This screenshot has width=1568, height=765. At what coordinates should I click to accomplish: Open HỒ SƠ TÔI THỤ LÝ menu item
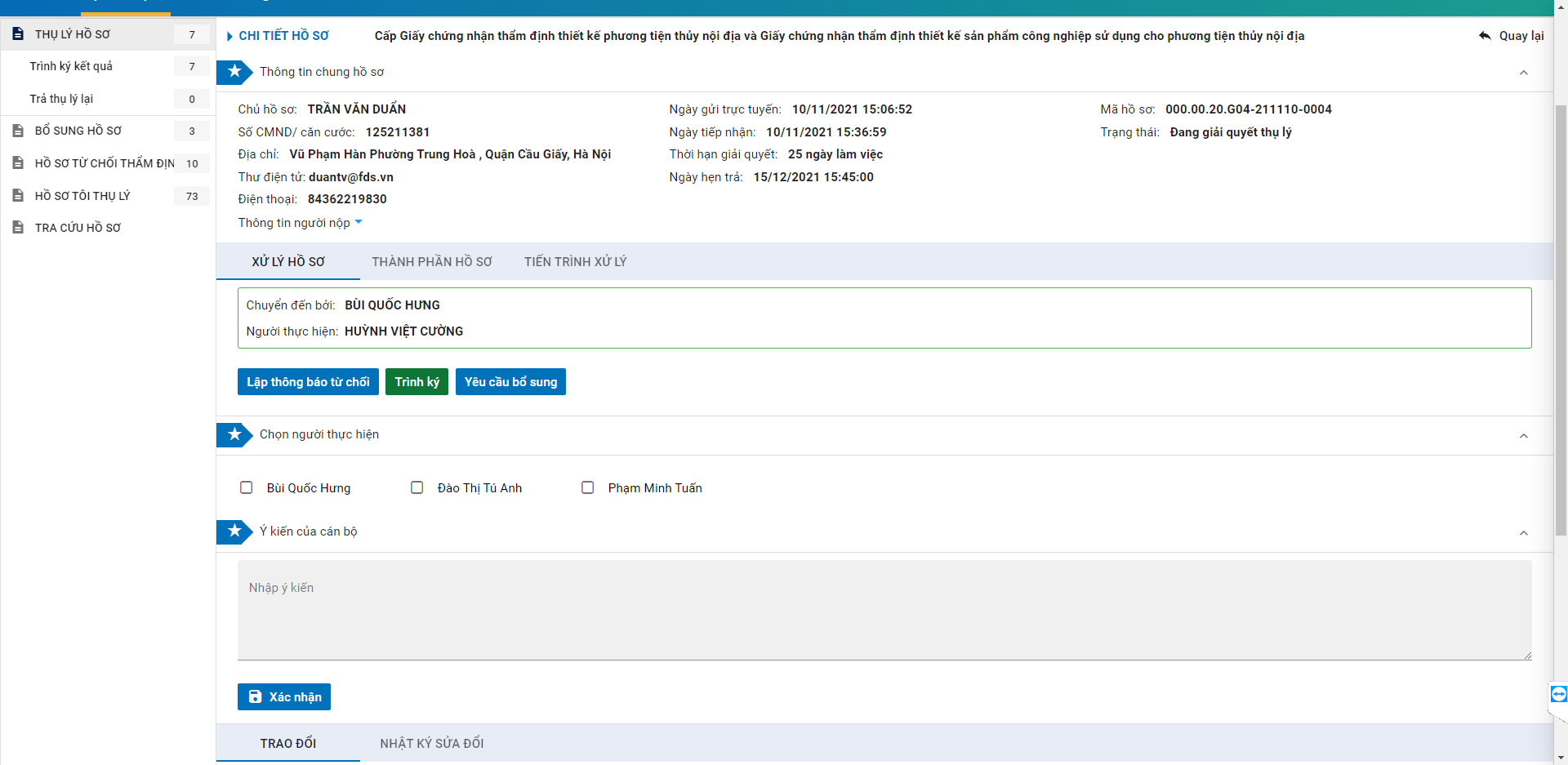coord(108,196)
